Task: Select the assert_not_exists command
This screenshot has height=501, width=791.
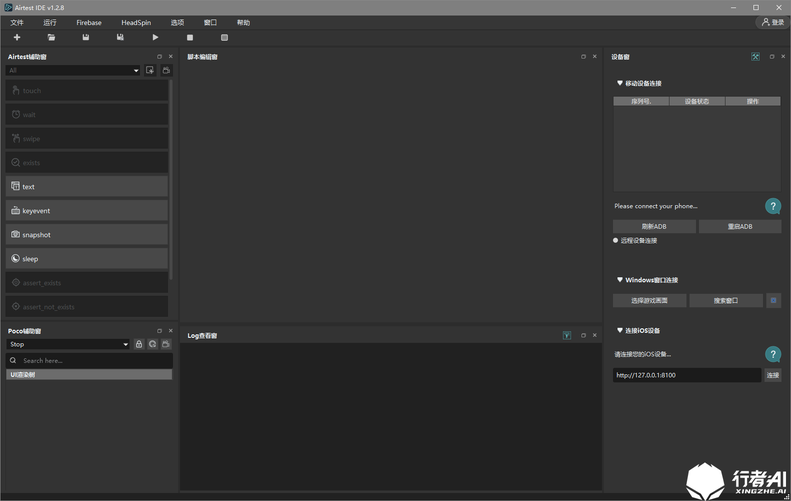Action: point(87,306)
